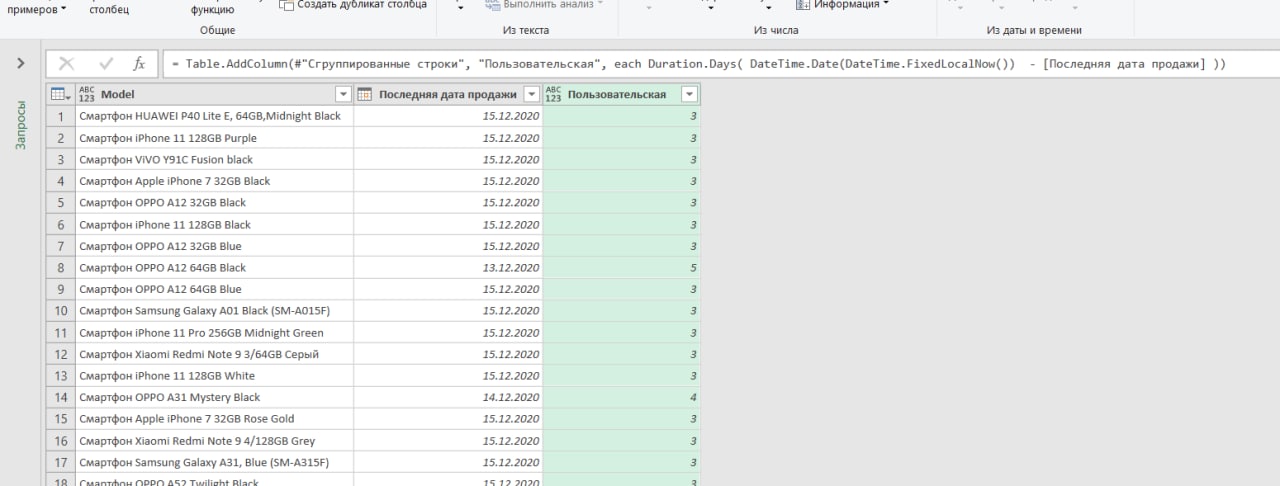Screen dimensions: 1280x486
Task: Select row number 8 header
Action: 60,268
